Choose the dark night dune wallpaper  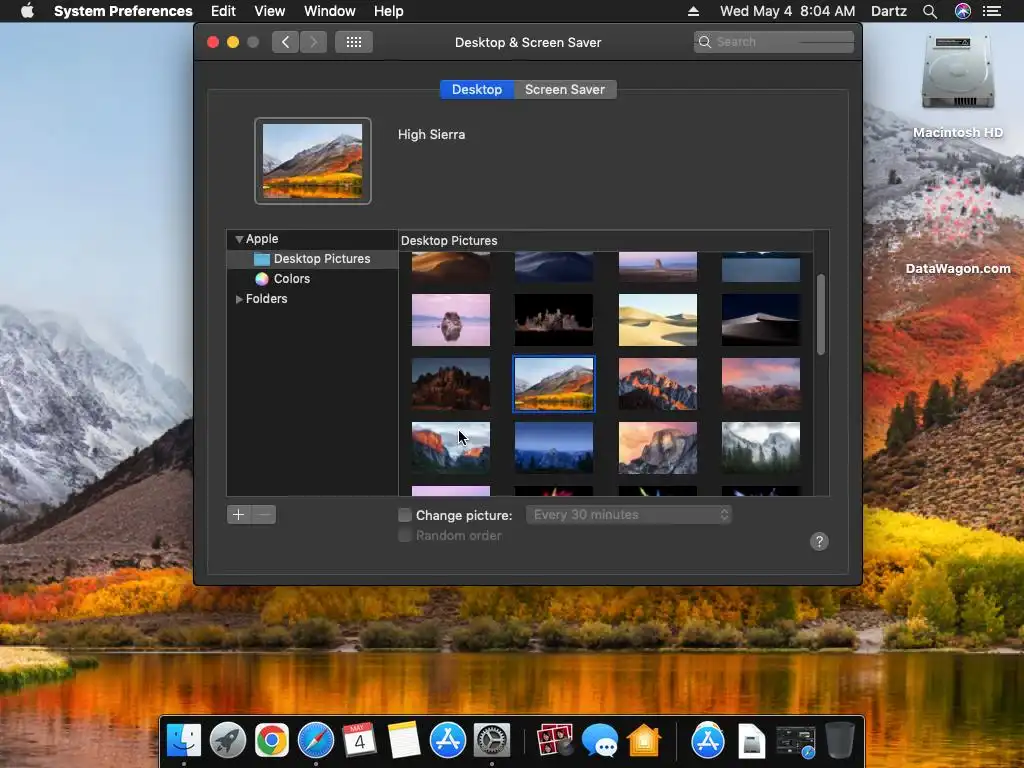[x=761, y=319]
